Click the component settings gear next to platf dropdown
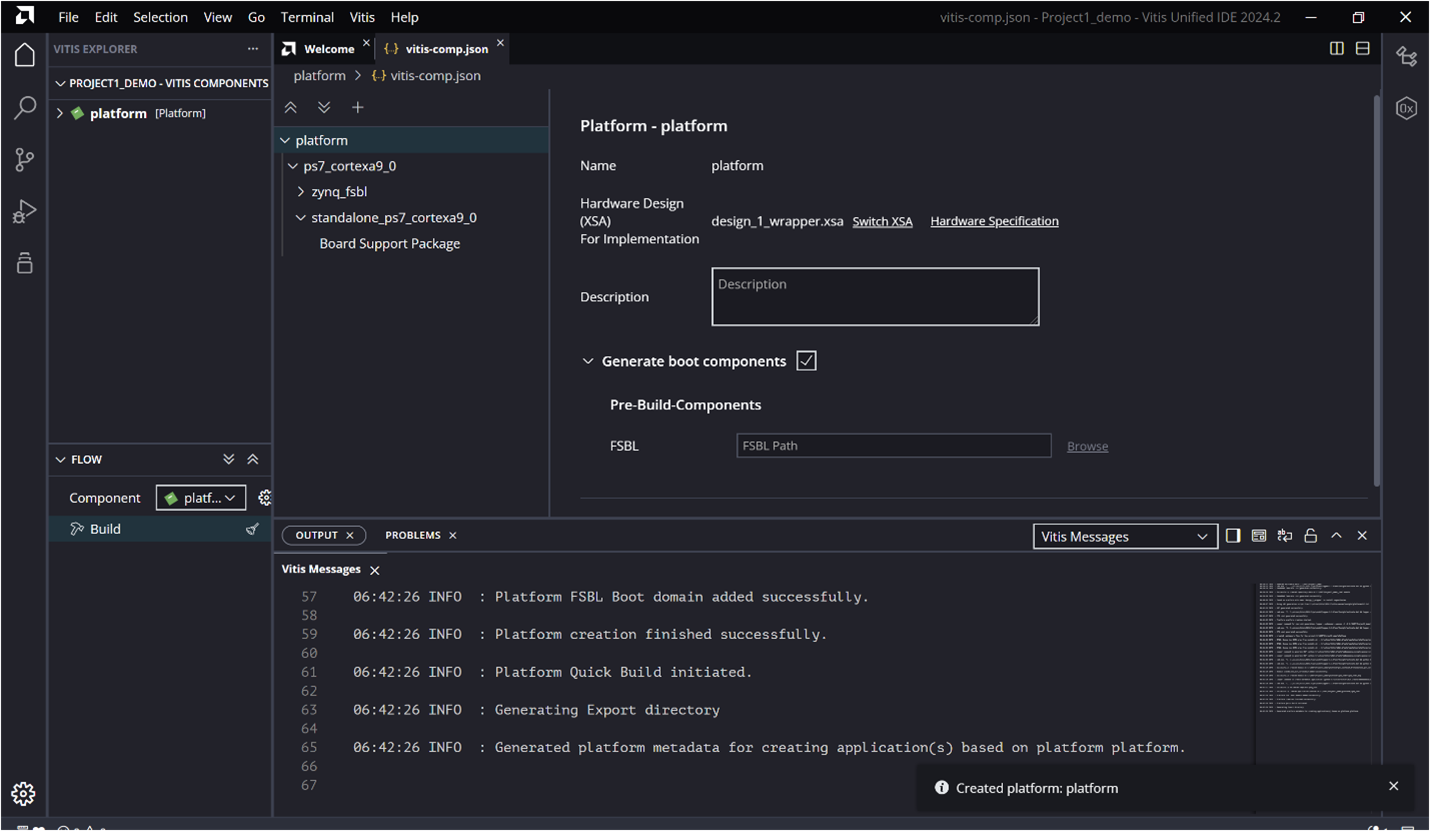 coord(264,497)
